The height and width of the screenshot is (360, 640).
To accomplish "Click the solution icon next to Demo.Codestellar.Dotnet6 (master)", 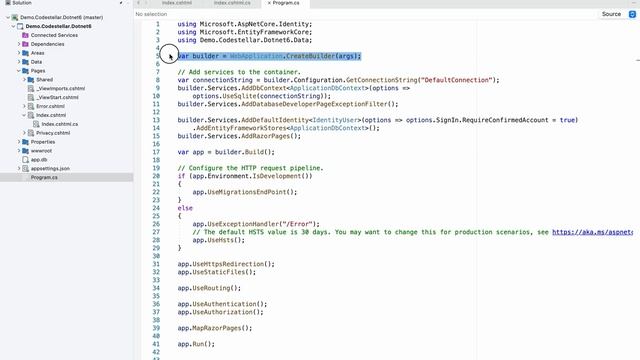I will 15,18.
